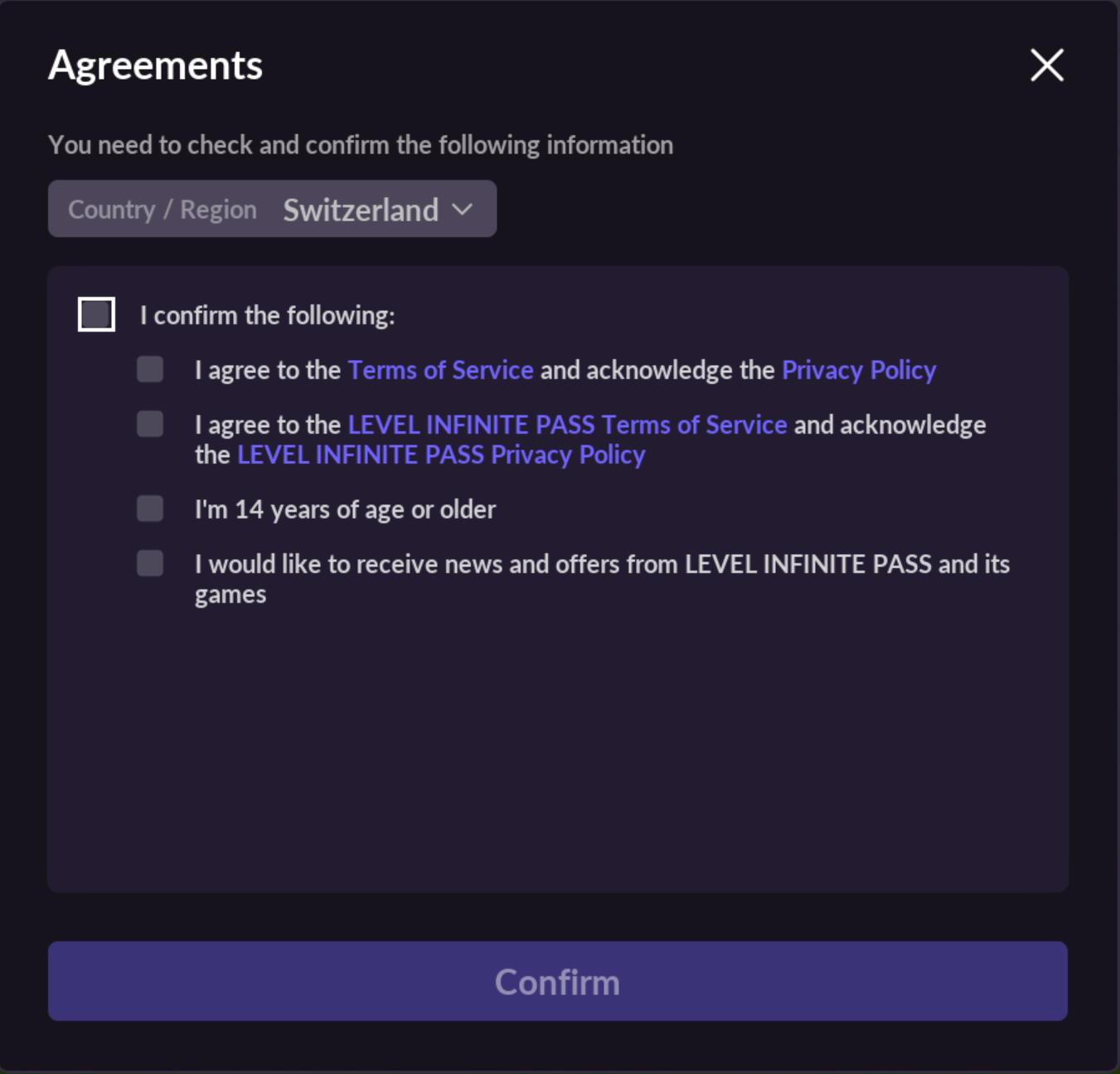Open the Privacy Policy link
This screenshot has width=1120, height=1074.
[859, 370]
